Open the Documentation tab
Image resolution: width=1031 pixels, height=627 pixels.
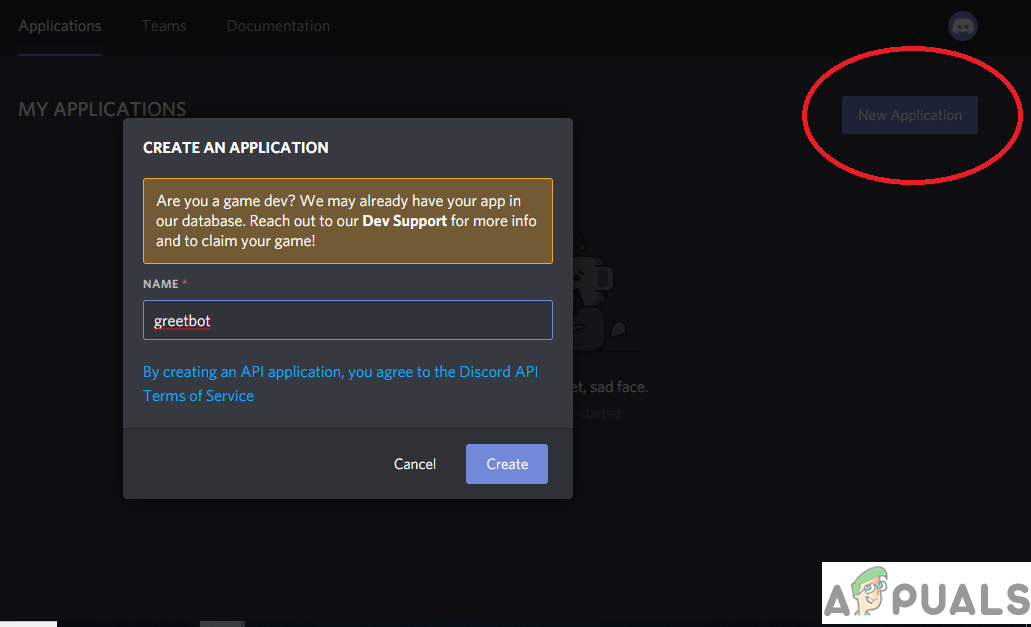point(278,26)
